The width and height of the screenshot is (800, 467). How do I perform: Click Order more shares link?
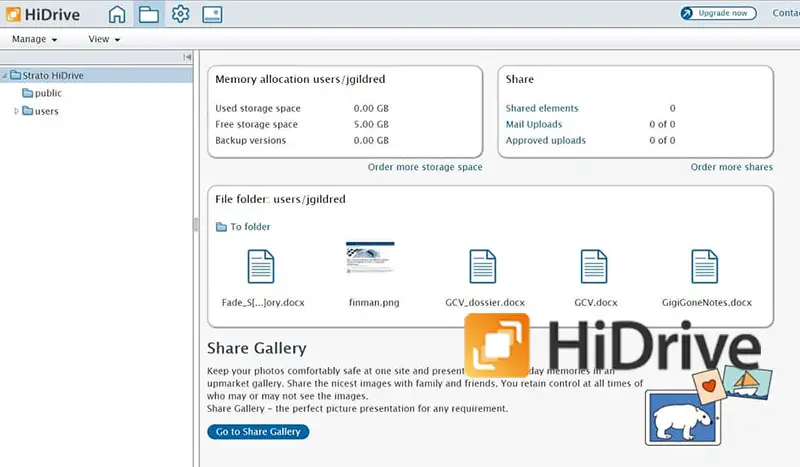[732, 167]
